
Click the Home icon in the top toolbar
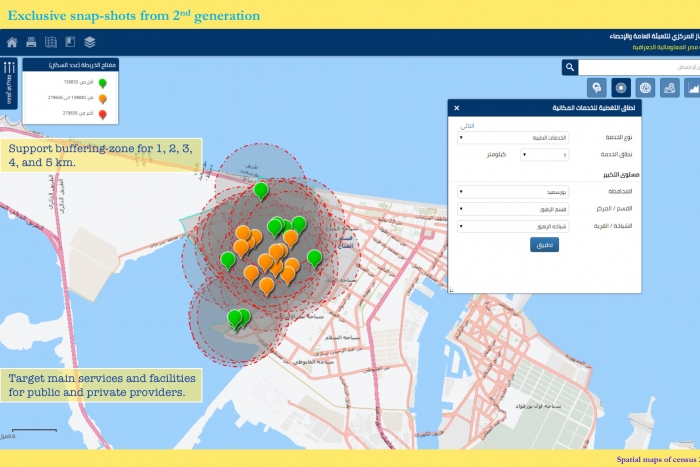[x=12, y=42]
